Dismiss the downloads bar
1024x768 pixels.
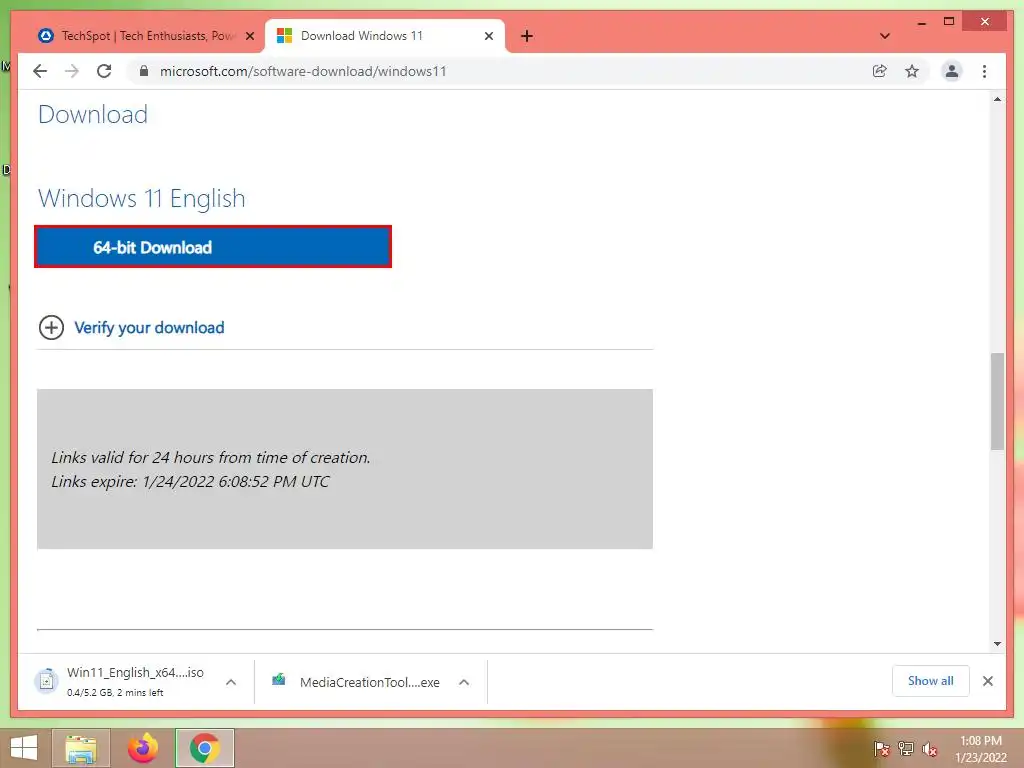[x=987, y=681]
